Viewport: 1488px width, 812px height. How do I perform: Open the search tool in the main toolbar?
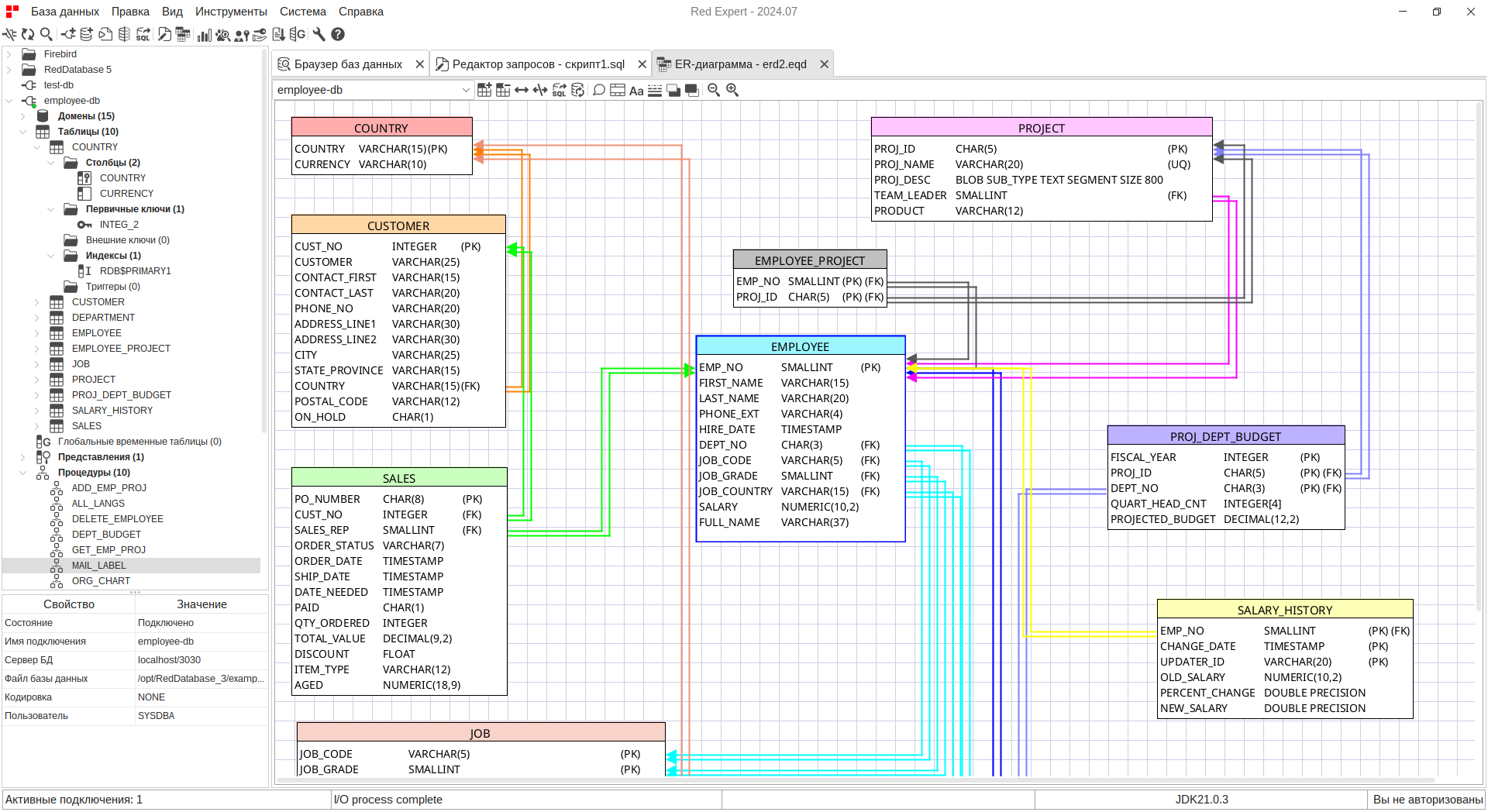46,34
